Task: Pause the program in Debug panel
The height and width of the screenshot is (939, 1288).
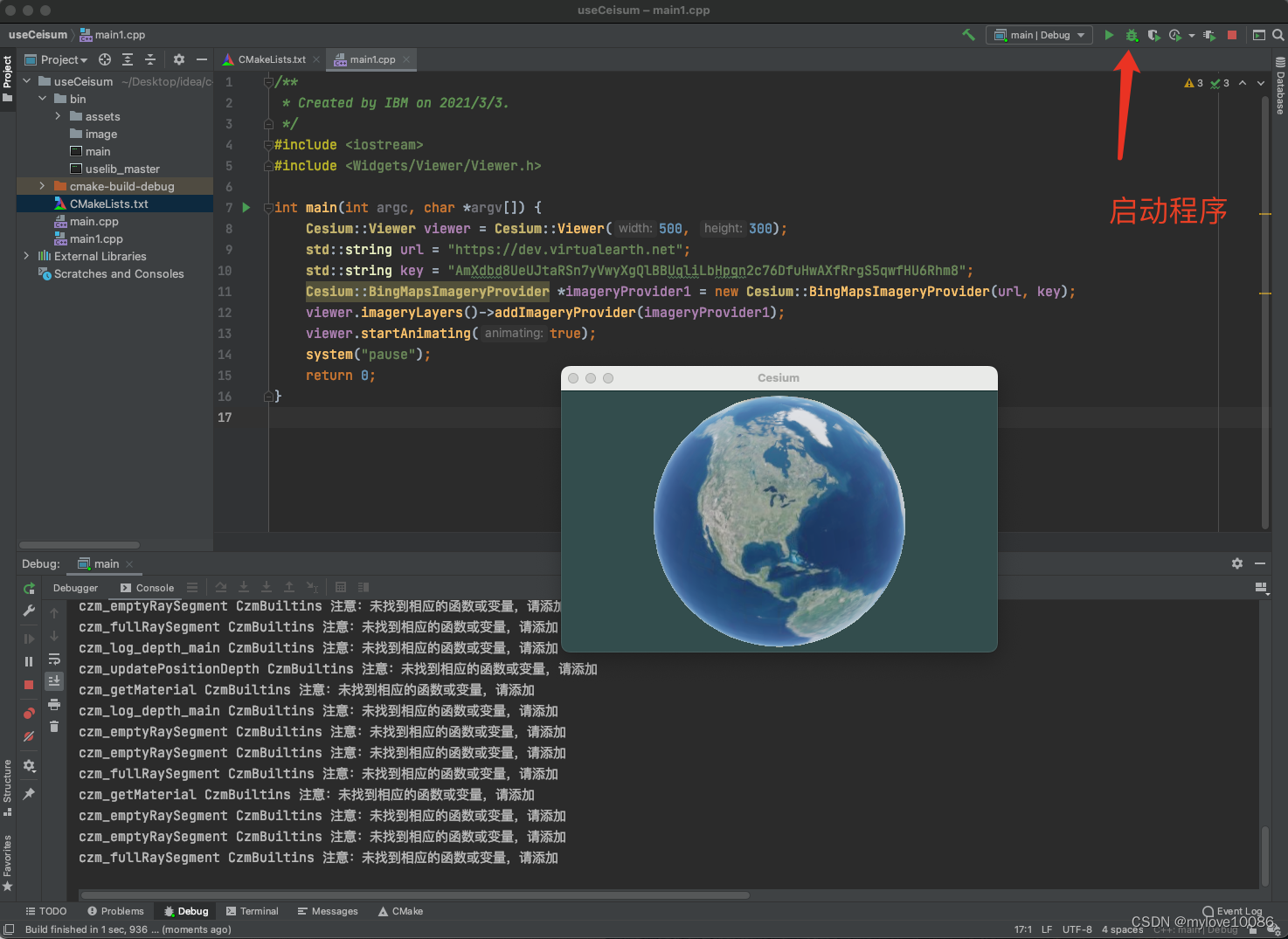Action: [29, 661]
